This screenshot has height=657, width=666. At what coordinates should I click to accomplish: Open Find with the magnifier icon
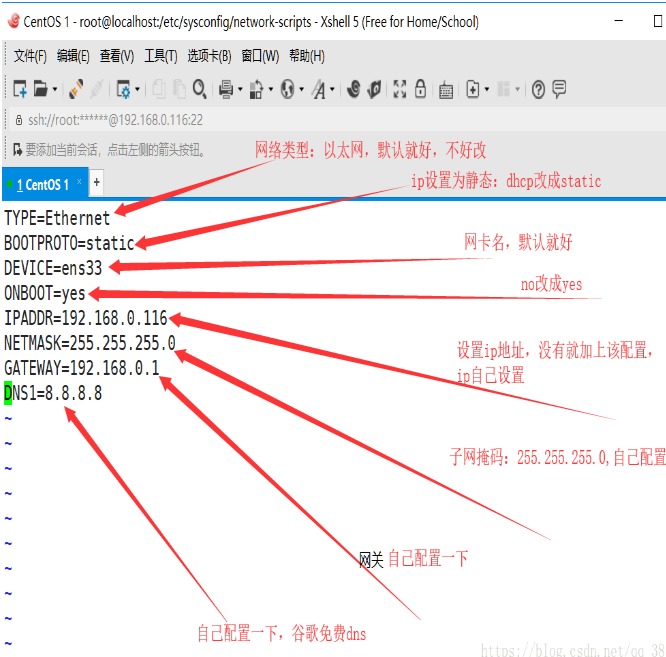point(199,89)
